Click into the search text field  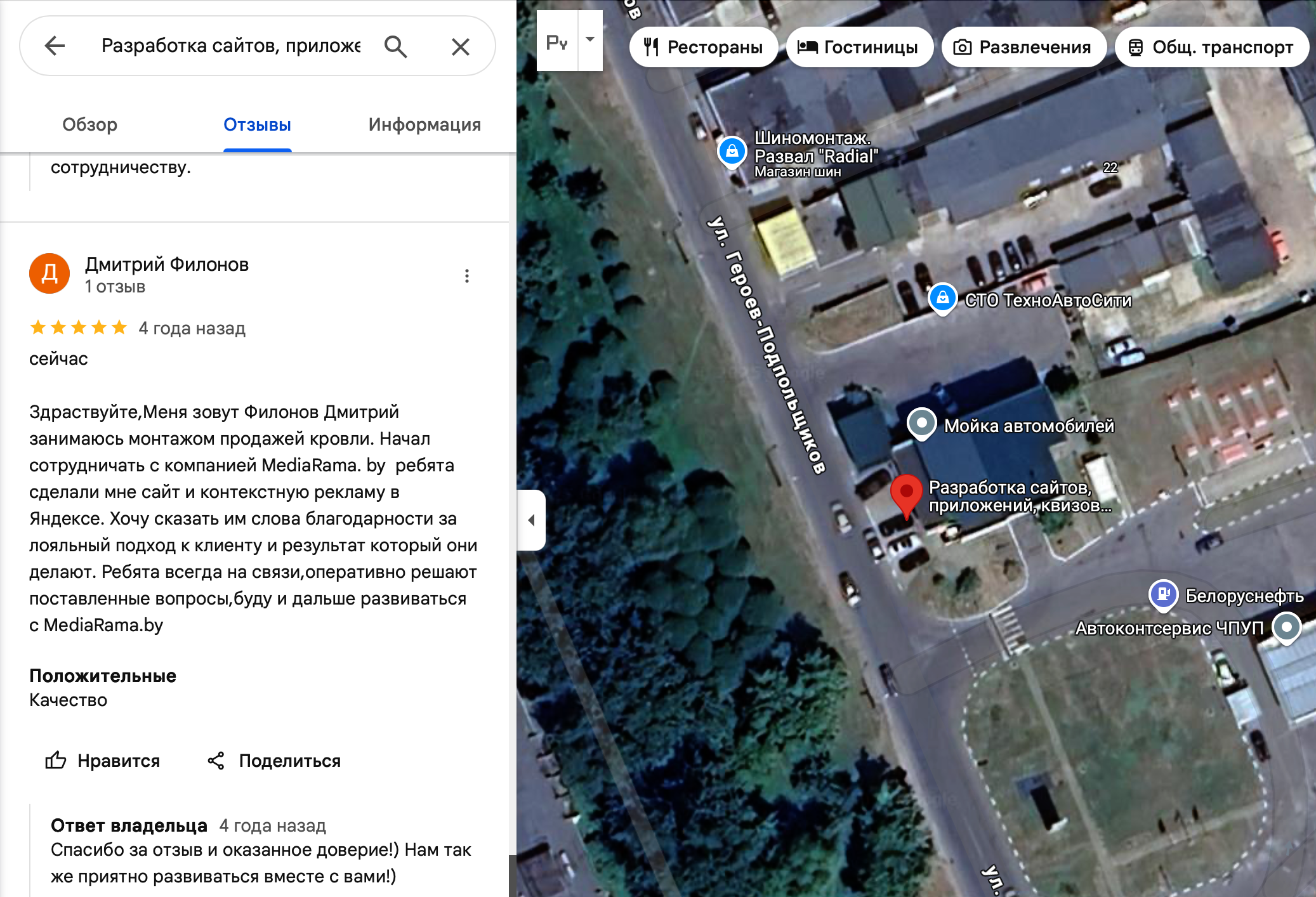pos(231,46)
